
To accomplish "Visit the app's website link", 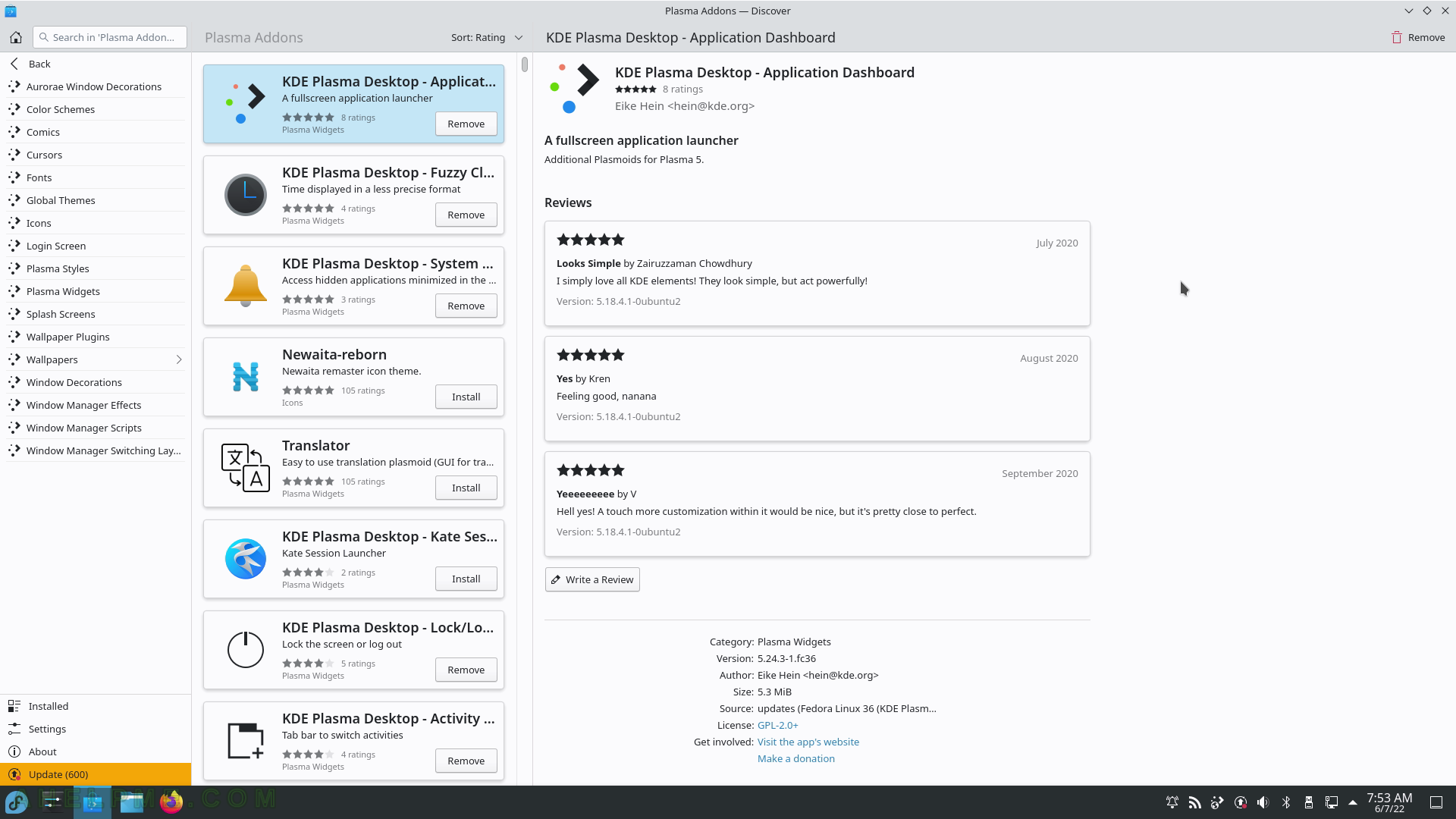I will click(808, 742).
